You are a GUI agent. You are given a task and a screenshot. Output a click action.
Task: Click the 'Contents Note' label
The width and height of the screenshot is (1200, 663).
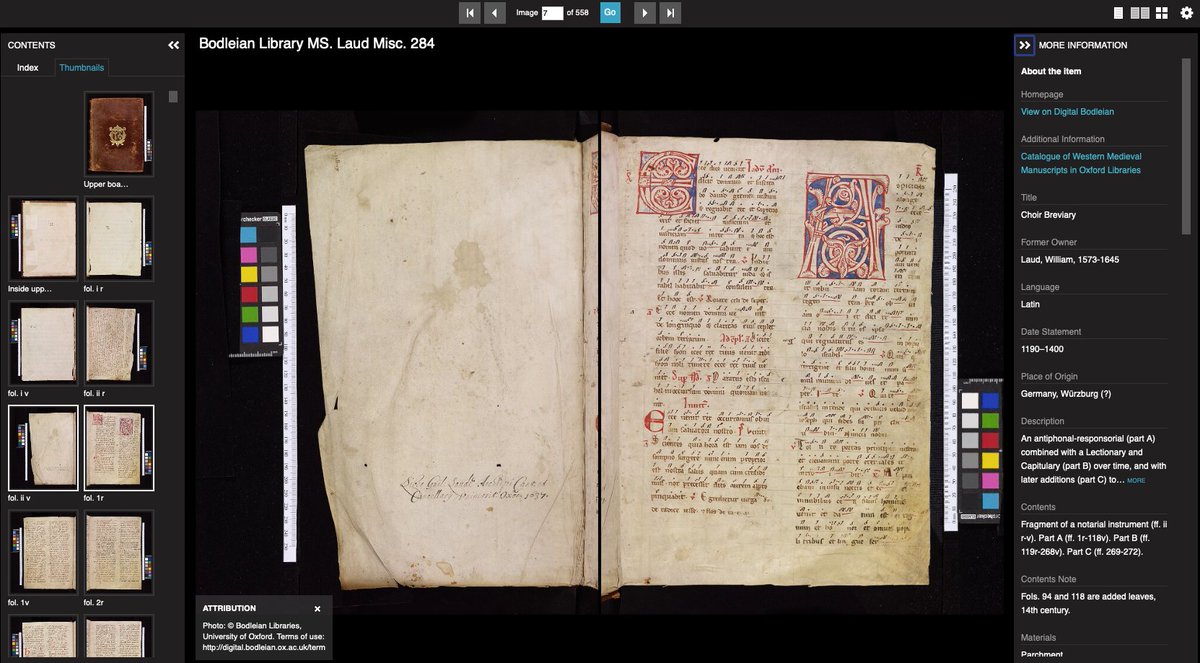(x=1048, y=579)
